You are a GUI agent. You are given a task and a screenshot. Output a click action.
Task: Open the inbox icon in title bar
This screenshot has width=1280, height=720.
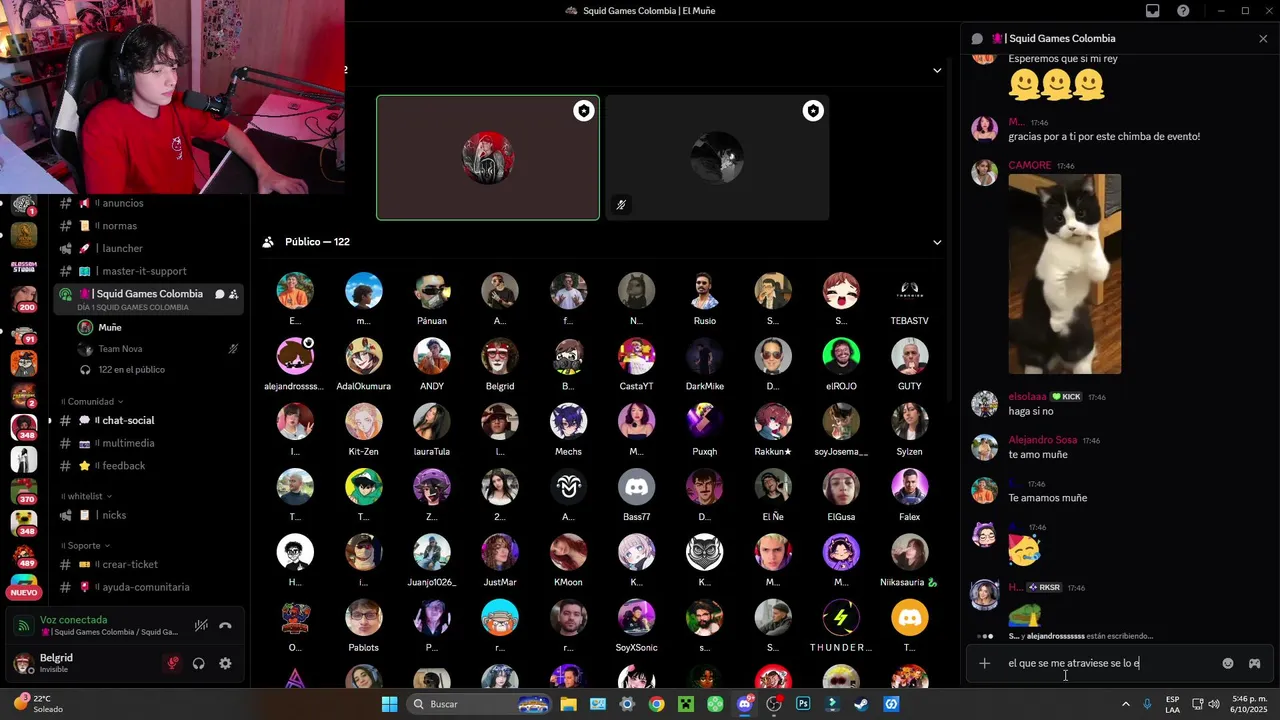pyautogui.click(x=1152, y=11)
